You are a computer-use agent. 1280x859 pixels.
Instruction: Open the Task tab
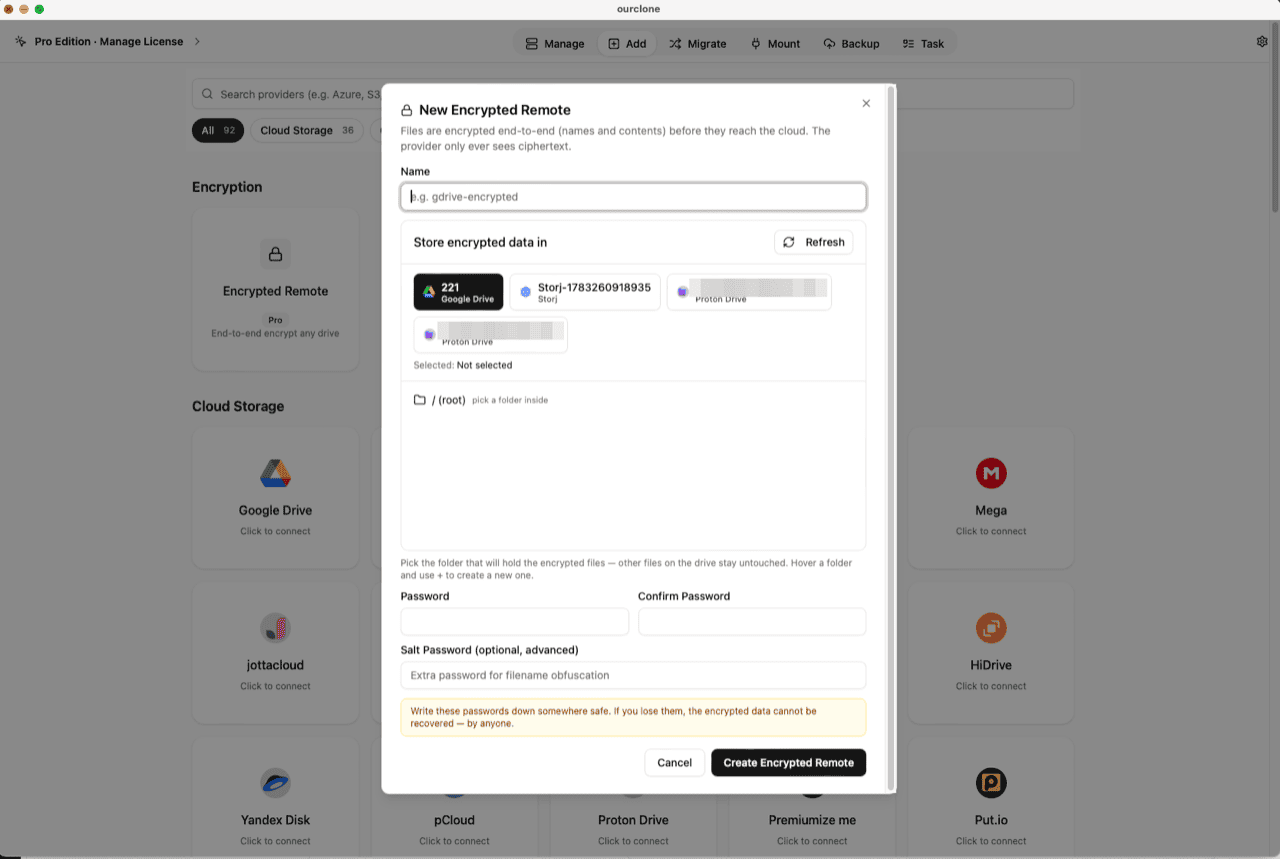922,44
